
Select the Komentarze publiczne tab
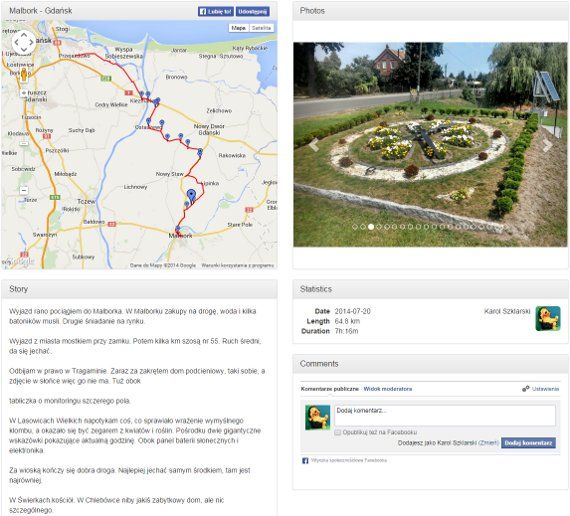[329, 389]
